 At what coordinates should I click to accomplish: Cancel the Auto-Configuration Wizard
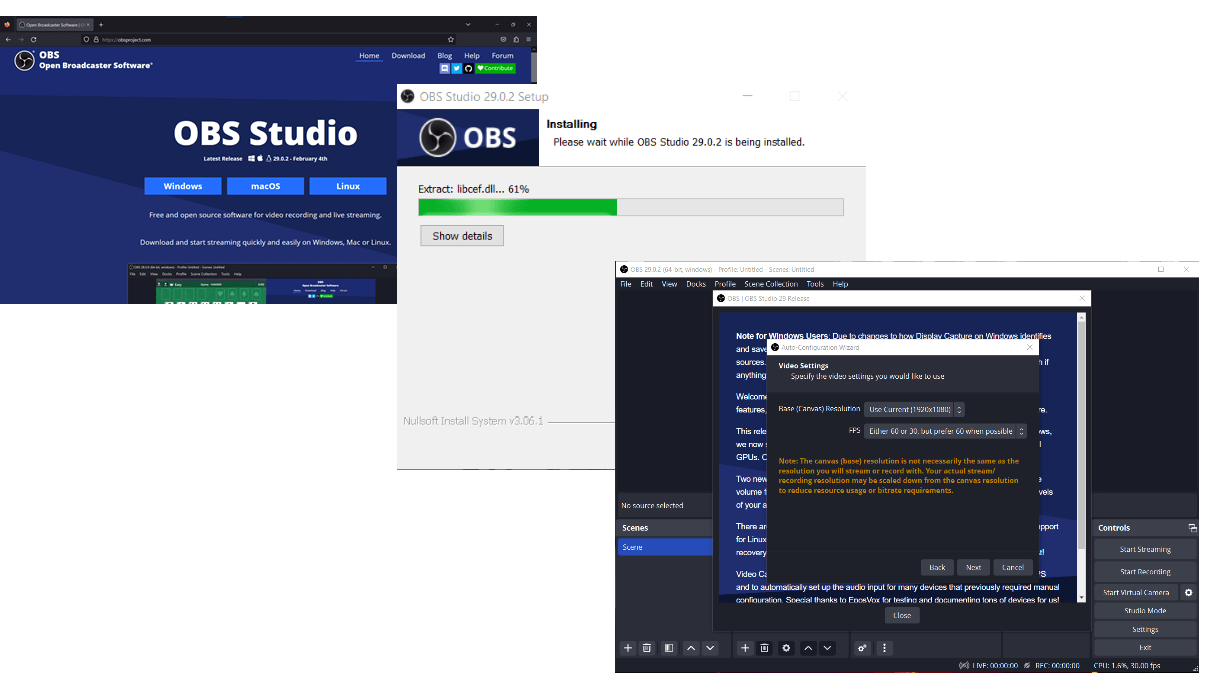[x=1013, y=567]
